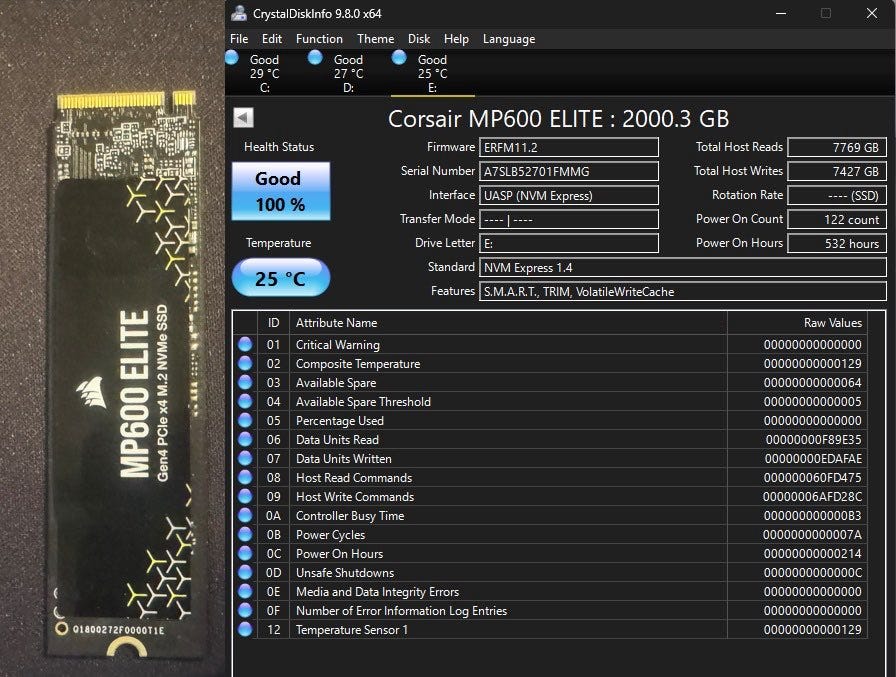
Task: Click Power On Count value 122 count
Action: (837, 219)
